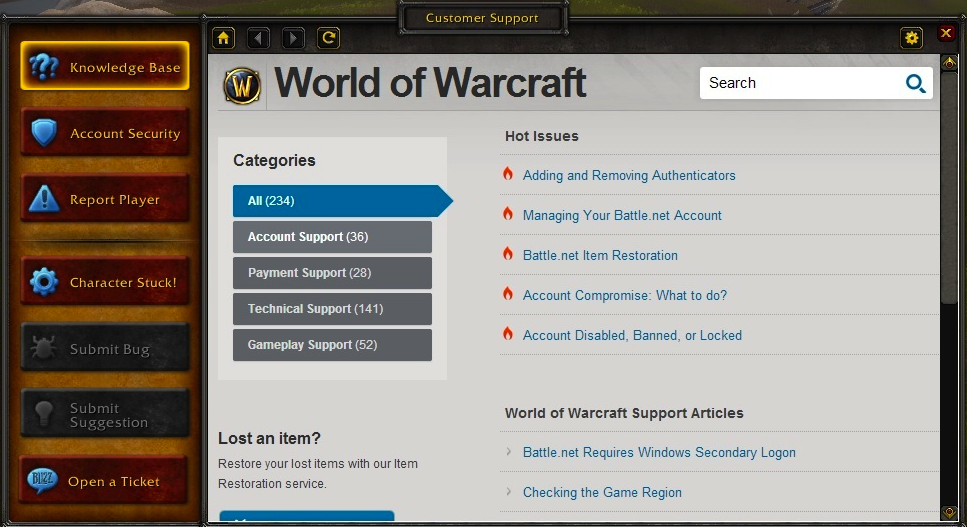
Task: Click flame icon beside Adding and Removing Authenticators
Action: coord(508,174)
